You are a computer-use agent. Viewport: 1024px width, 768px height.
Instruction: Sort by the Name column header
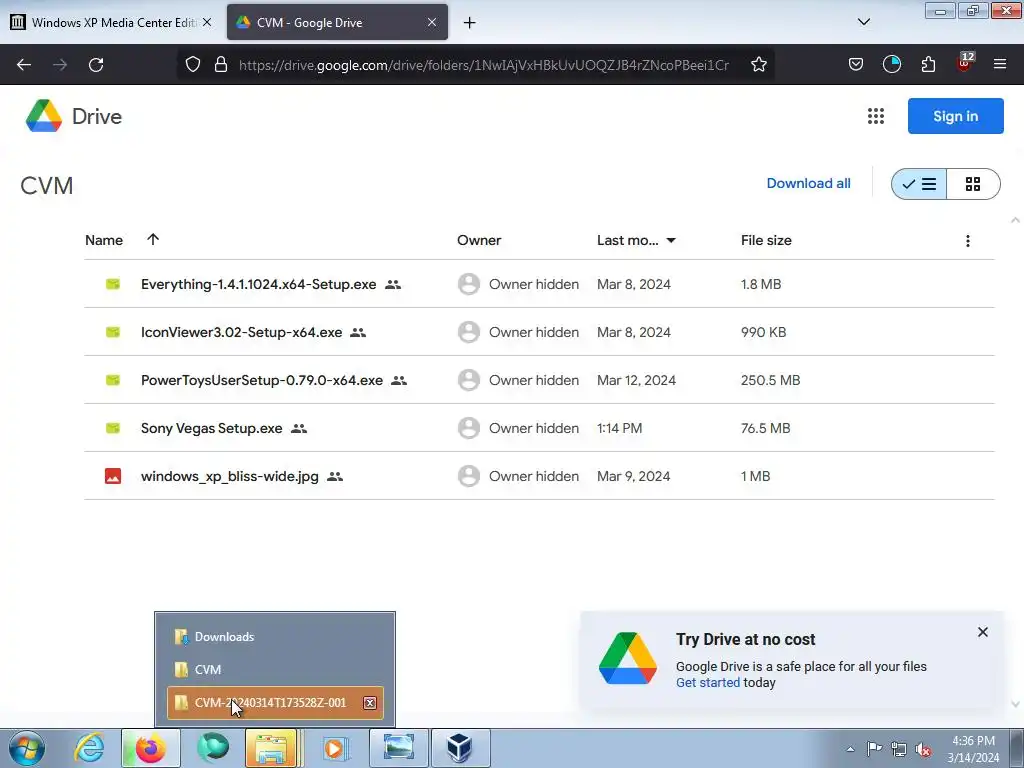104,240
